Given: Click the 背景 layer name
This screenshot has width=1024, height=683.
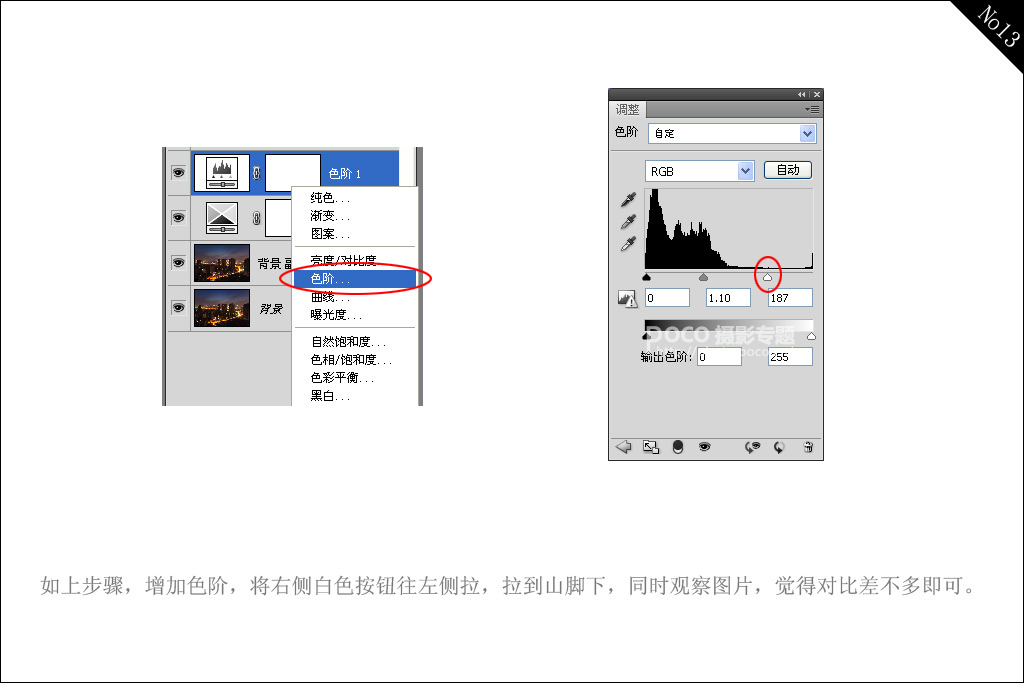Looking at the screenshot, I should pos(271,308).
